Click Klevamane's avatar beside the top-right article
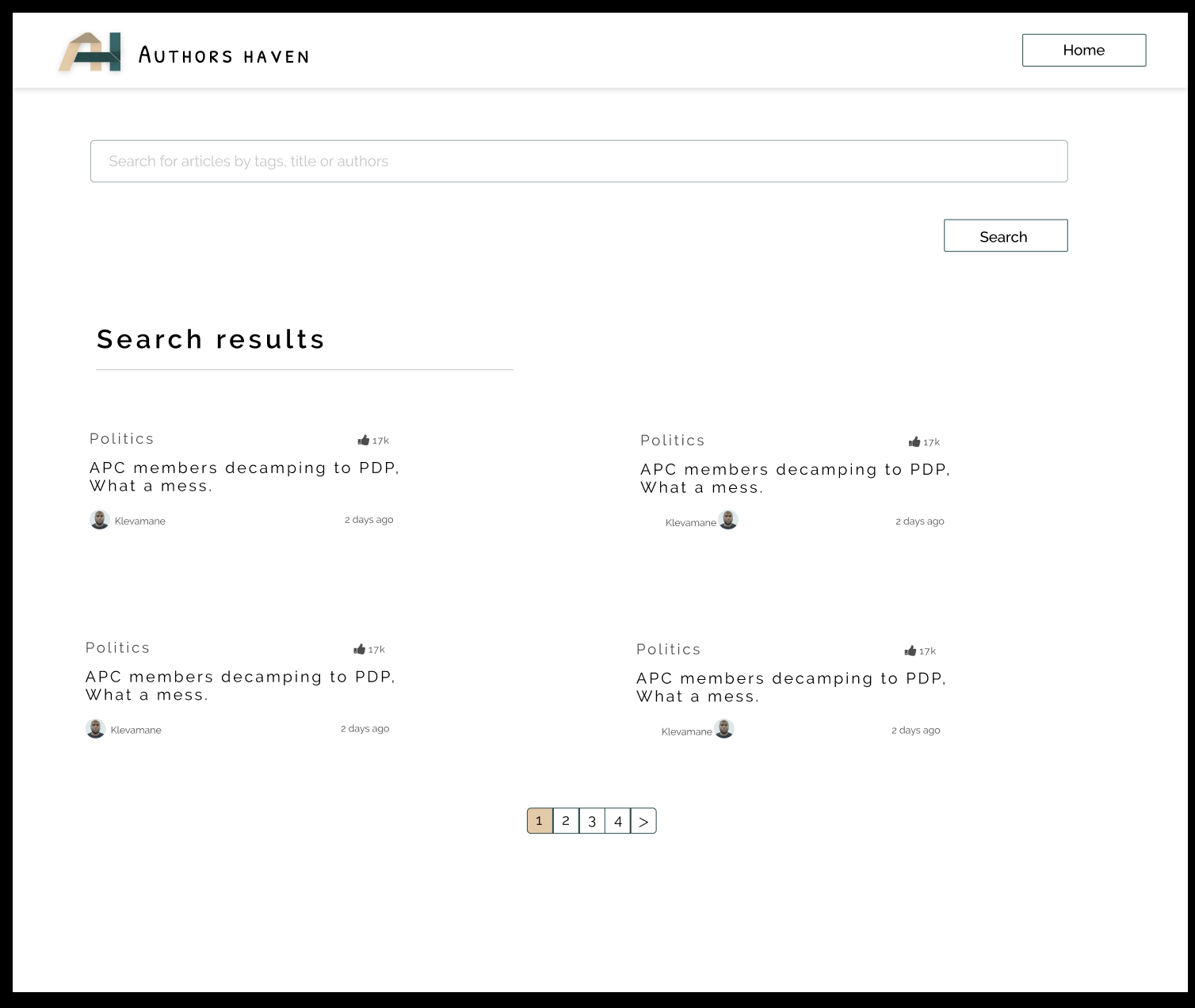The height and width of the screenshot is (1008, 1195). [x=728, y=521]
